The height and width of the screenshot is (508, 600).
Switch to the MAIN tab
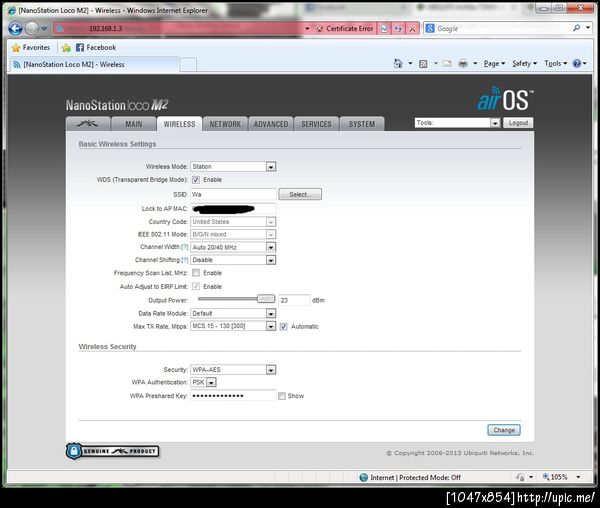click(x=134, y=124)
